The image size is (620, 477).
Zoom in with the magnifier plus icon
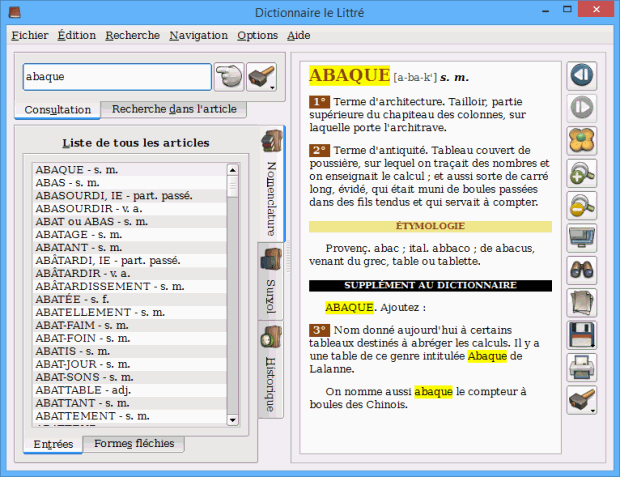[x=582, y=173]
